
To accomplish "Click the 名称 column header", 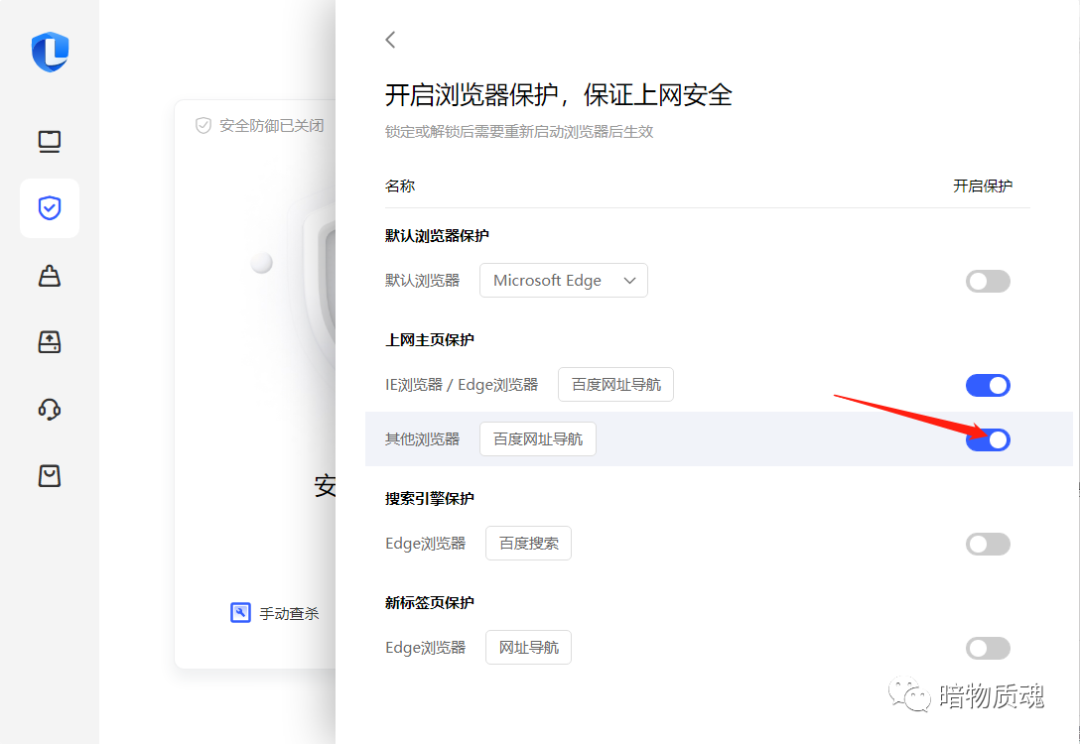I will [399, 186].
